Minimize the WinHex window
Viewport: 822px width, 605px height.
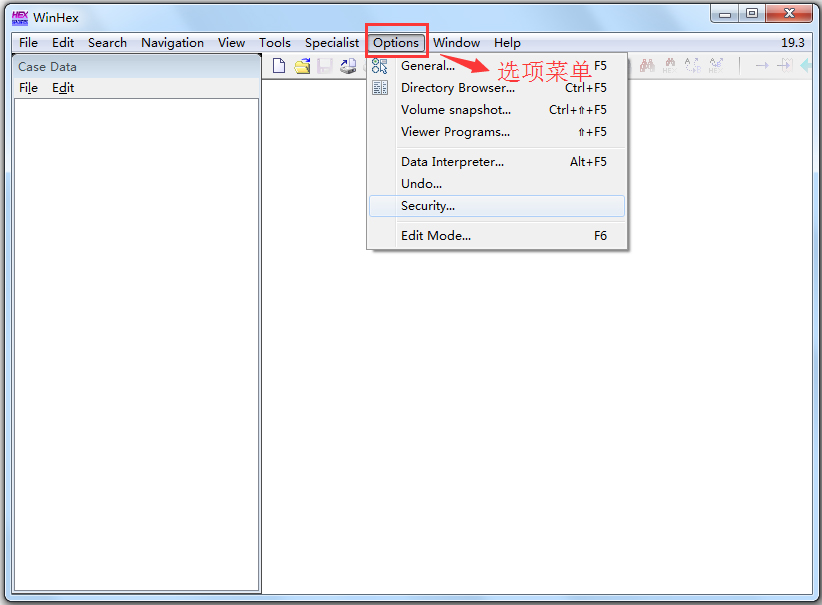click(x=724, y=14)
